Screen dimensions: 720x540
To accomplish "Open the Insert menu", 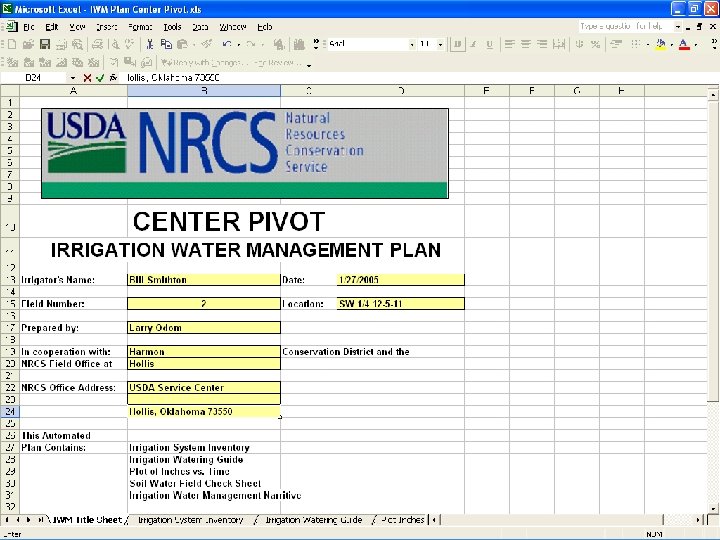I will pyautogui.click(x=107, y=27).
